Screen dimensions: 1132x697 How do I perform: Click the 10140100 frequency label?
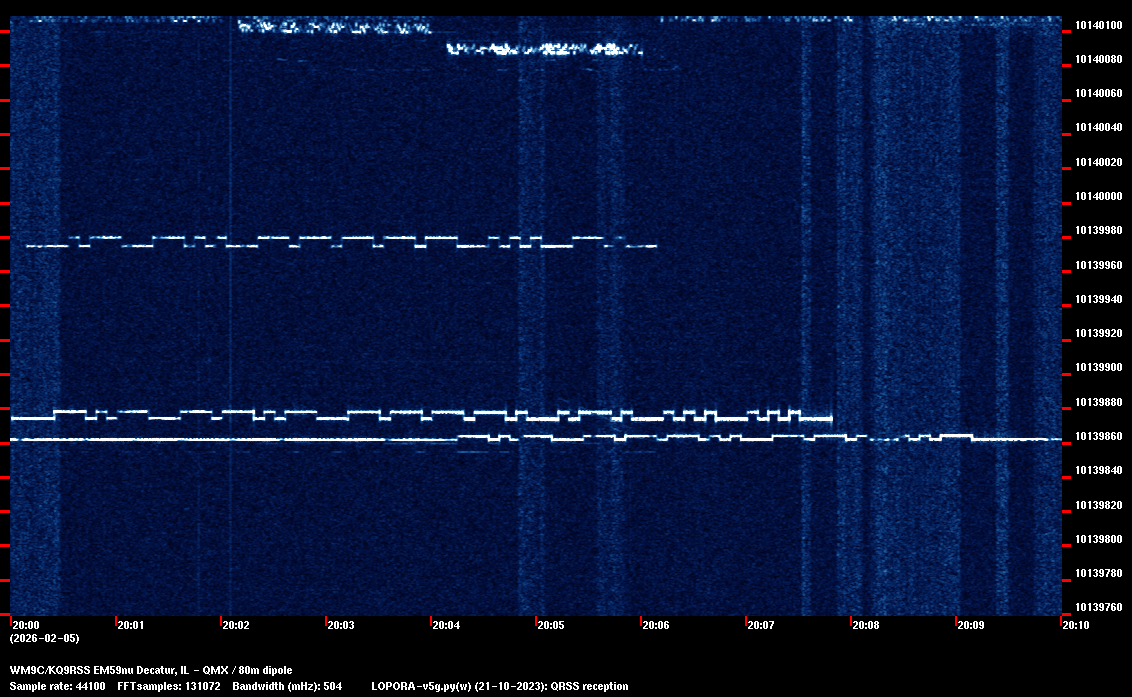click(1098, 25)
